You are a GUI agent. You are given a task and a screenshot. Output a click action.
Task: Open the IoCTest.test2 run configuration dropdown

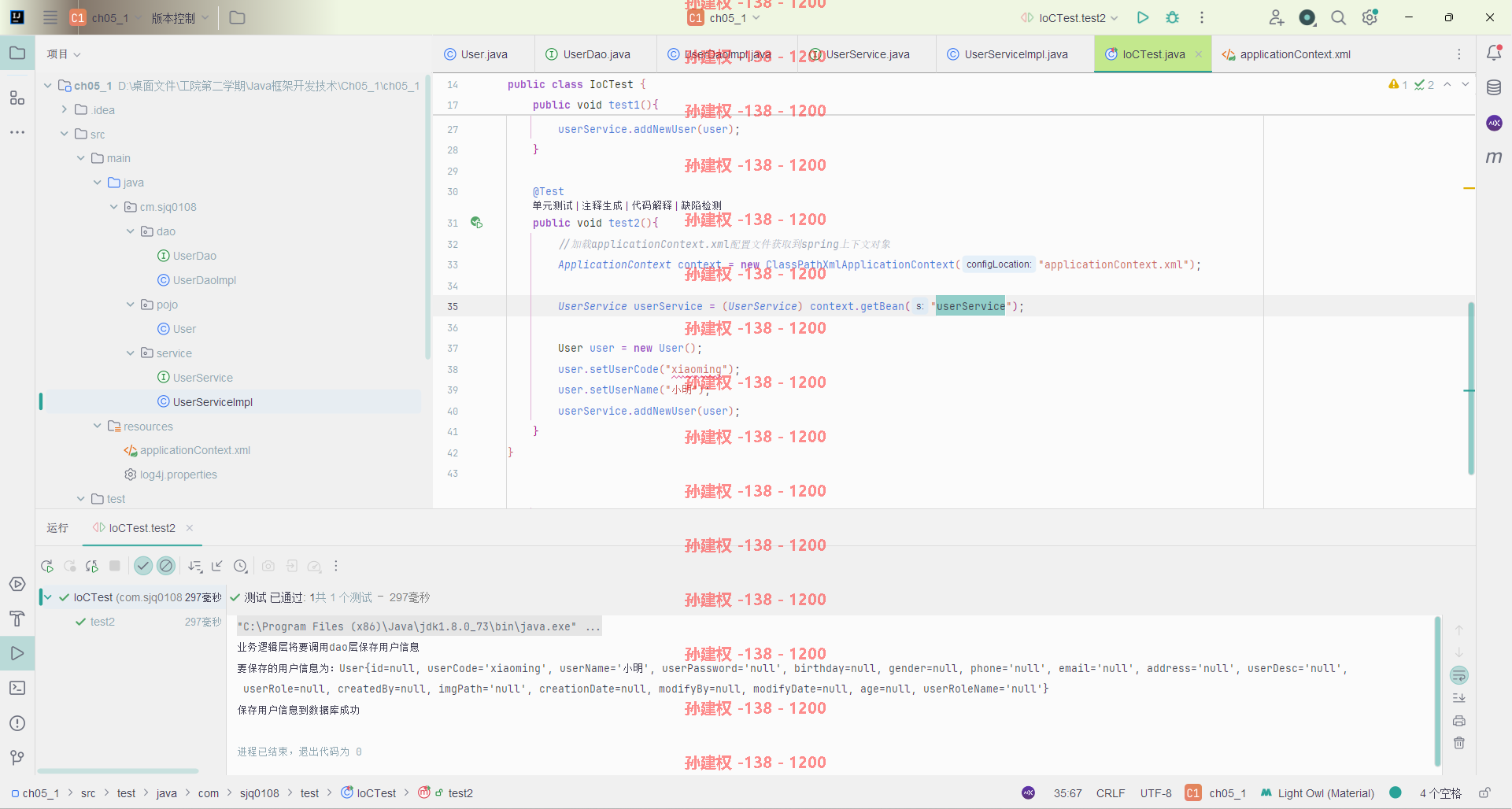coord(1069,17)
